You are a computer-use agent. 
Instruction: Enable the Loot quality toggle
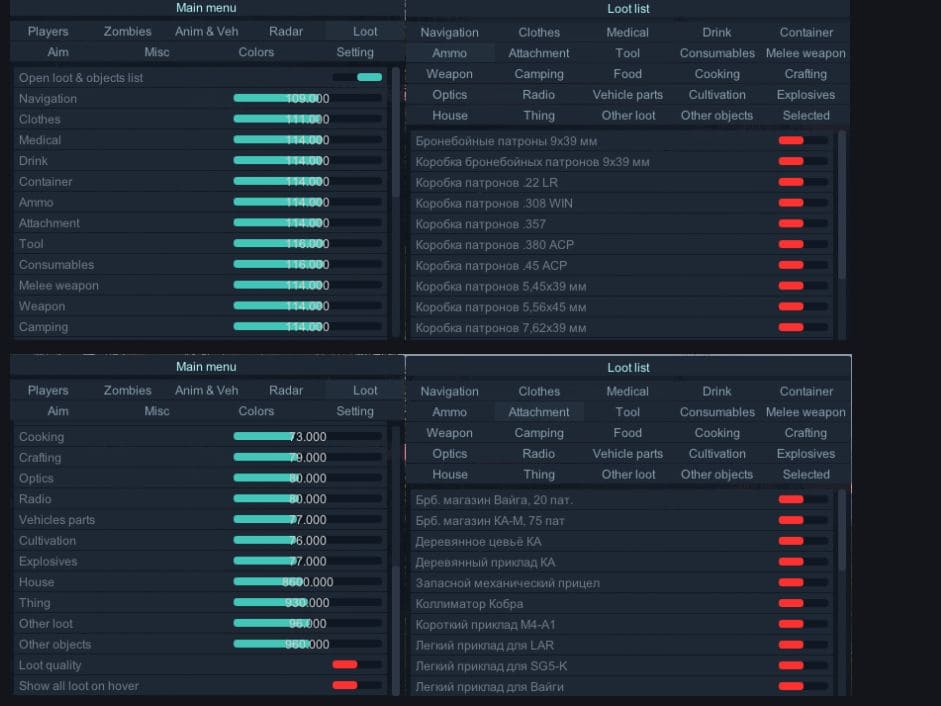point(357,665)
